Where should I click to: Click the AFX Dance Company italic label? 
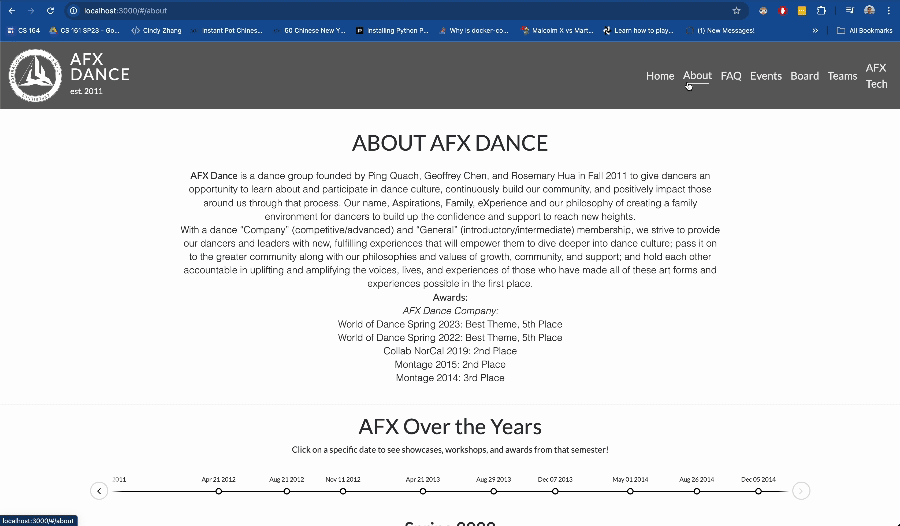click(450, 311)
